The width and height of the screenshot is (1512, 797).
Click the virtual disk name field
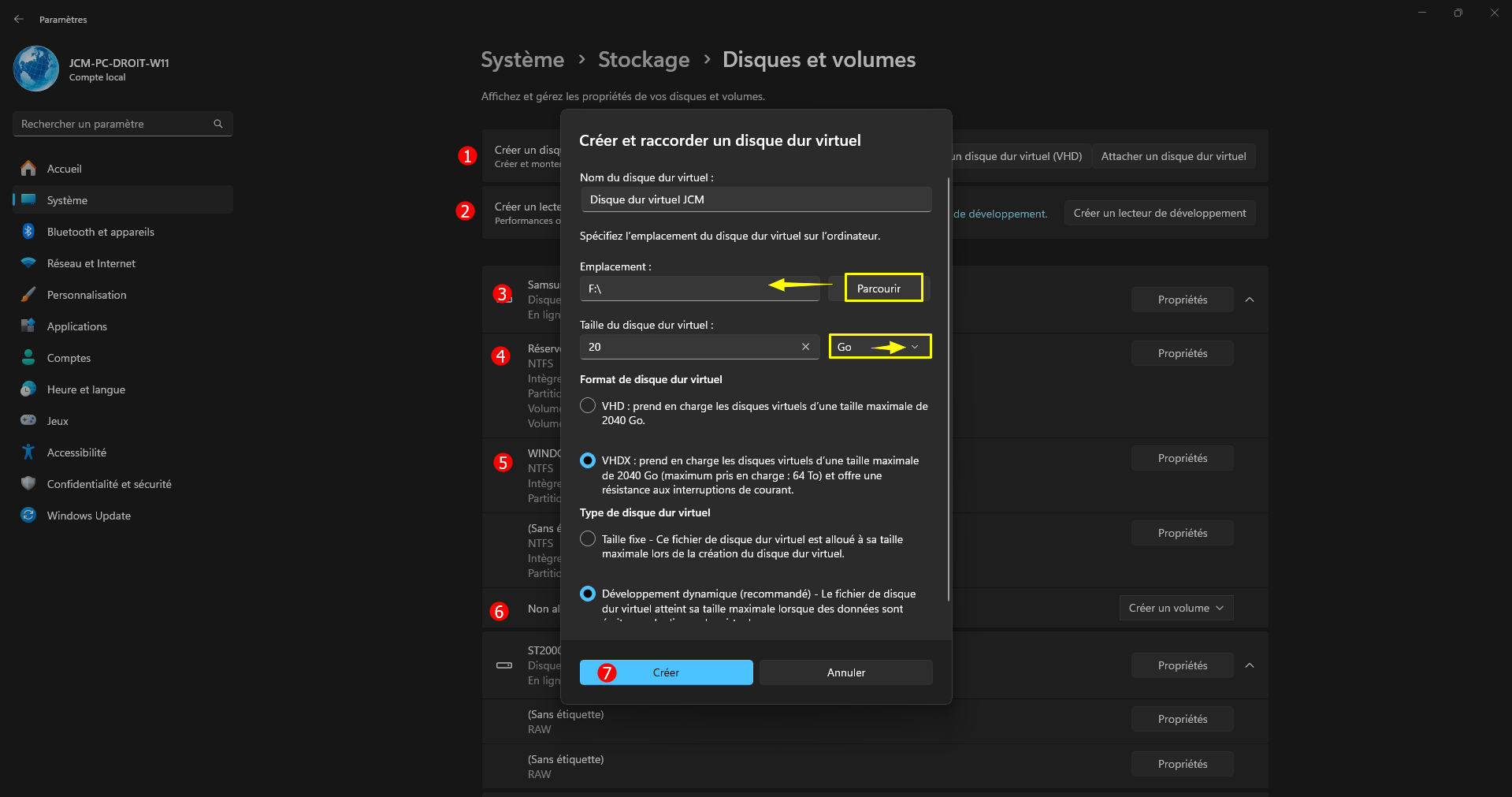pyautogui.click(x=756, y=199)
